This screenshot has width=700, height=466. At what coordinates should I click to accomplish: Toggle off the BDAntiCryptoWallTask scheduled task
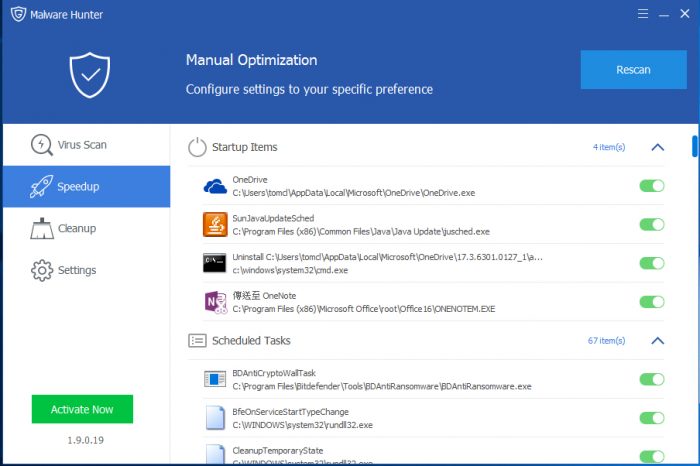click(651, 379)
